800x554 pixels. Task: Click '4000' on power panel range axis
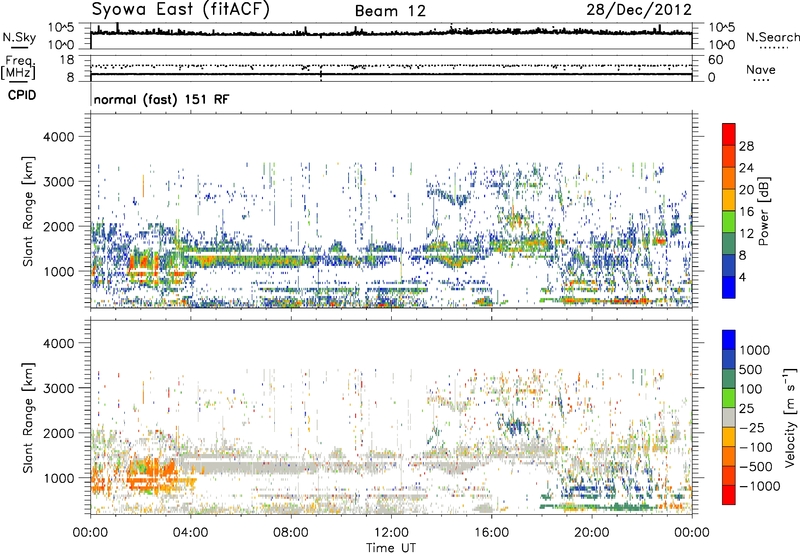pyautogui.click(x=58, y=137)
